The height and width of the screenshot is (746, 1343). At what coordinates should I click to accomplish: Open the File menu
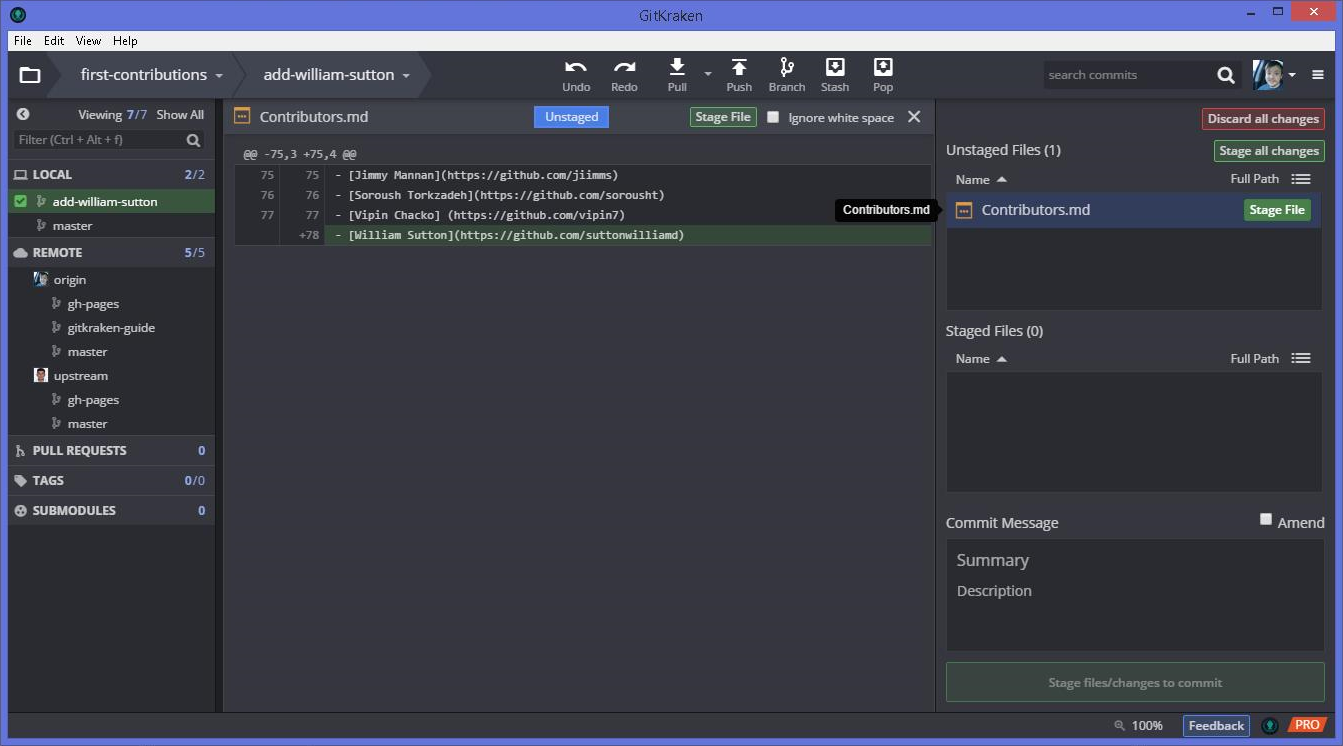(23, 41)
